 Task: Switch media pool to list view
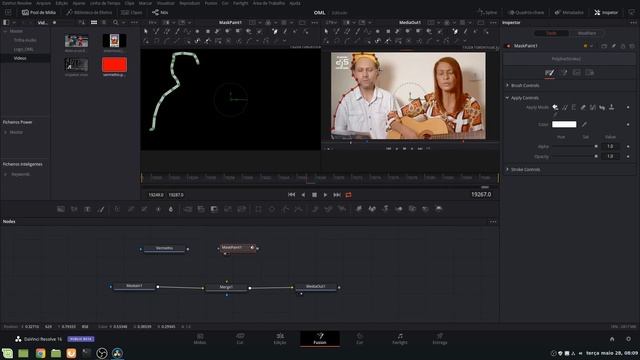(x=104, y=22)
